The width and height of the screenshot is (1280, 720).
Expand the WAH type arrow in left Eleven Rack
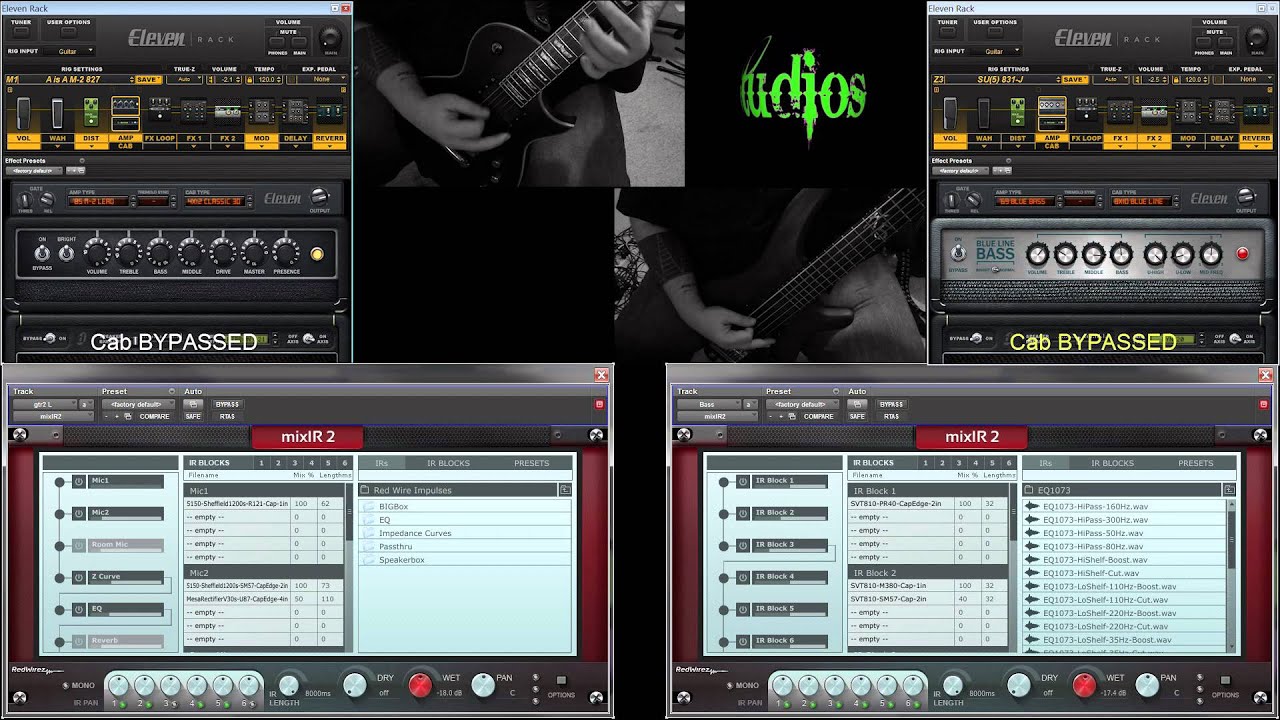[x=58, y=147]
